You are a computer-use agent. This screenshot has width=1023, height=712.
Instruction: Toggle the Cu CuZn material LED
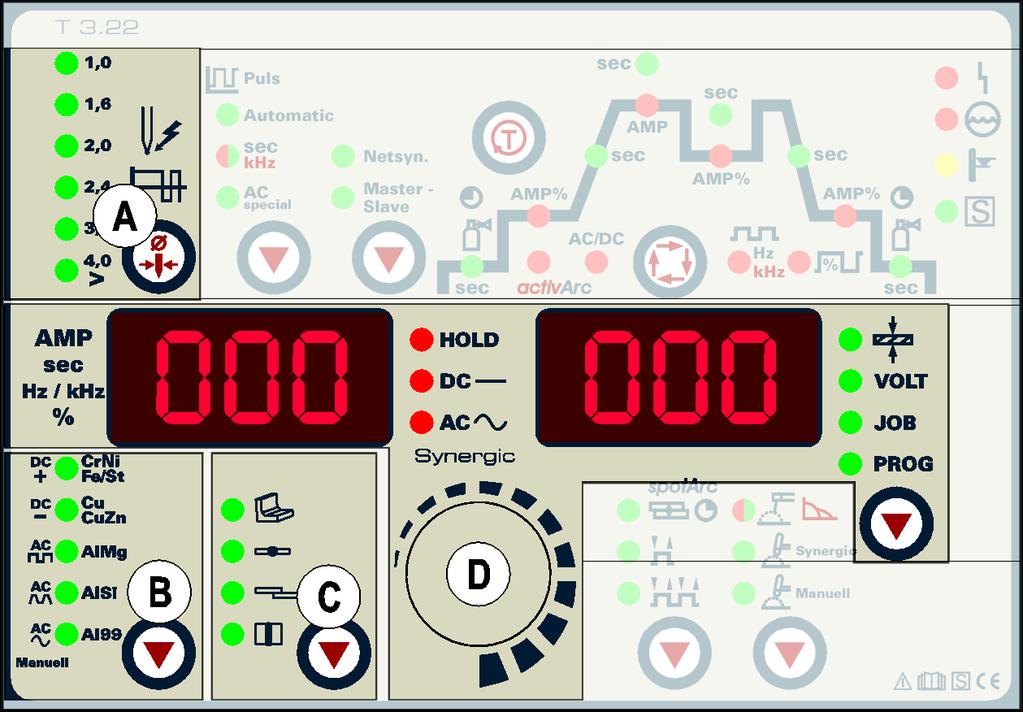click(x=66, y=510)
